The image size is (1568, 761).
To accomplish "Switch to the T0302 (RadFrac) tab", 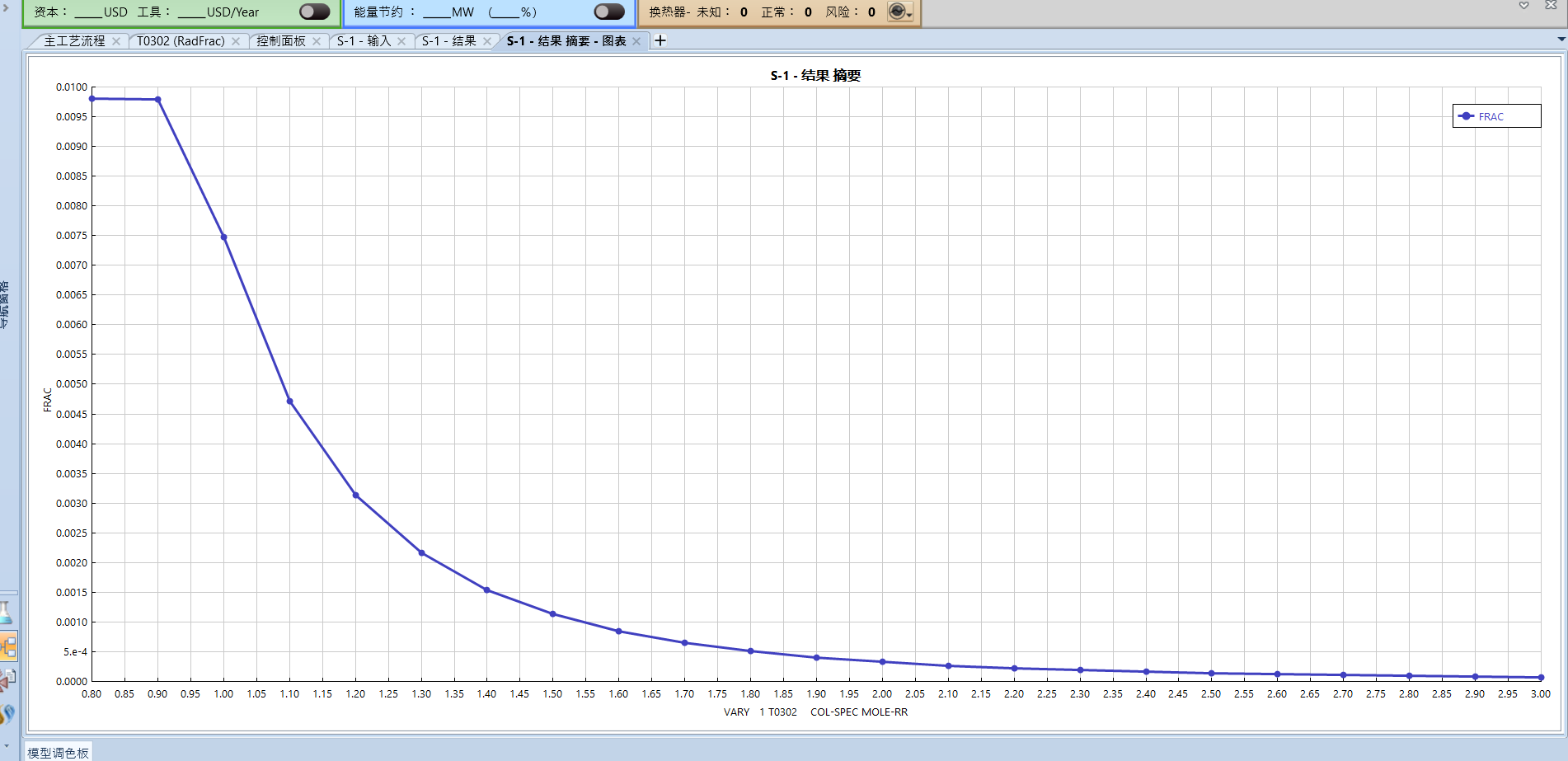I will click(x=181, y=41).
